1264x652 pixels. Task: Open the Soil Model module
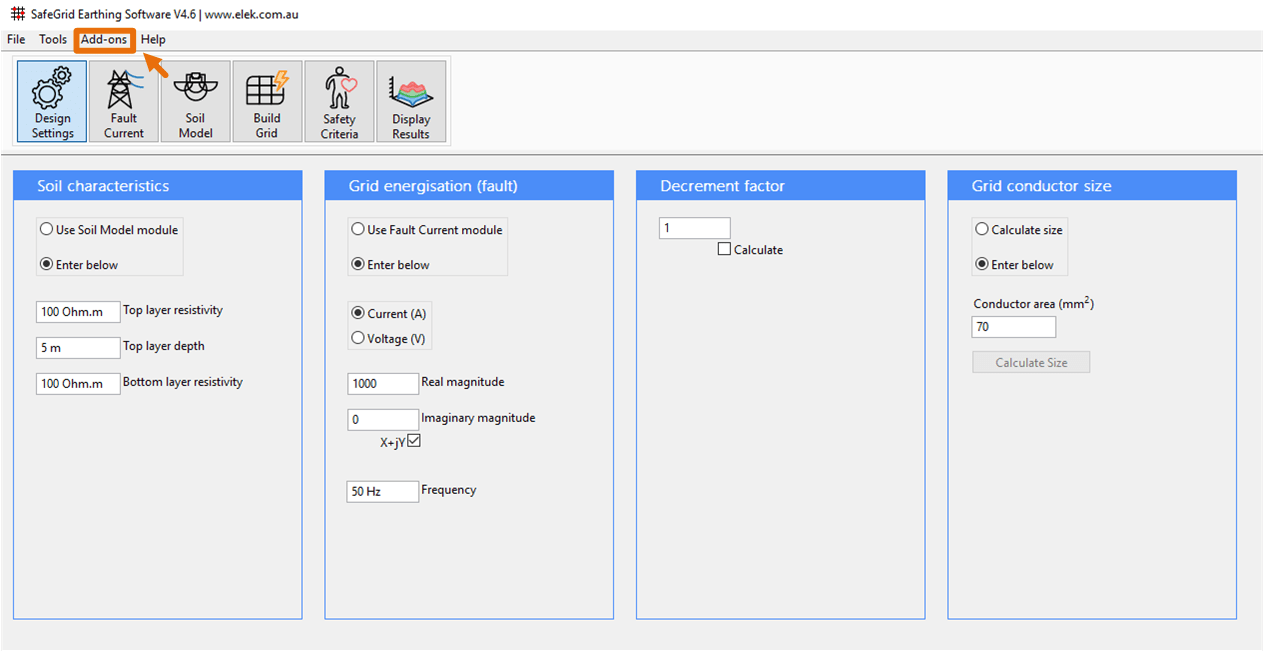(195, 101)
